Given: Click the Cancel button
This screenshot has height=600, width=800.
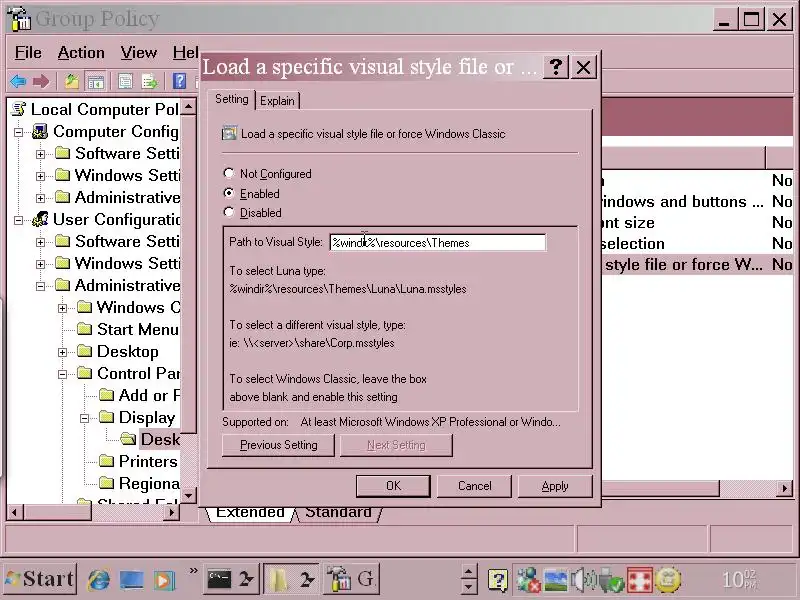Looking at the screenshot, I should [474, 486].
